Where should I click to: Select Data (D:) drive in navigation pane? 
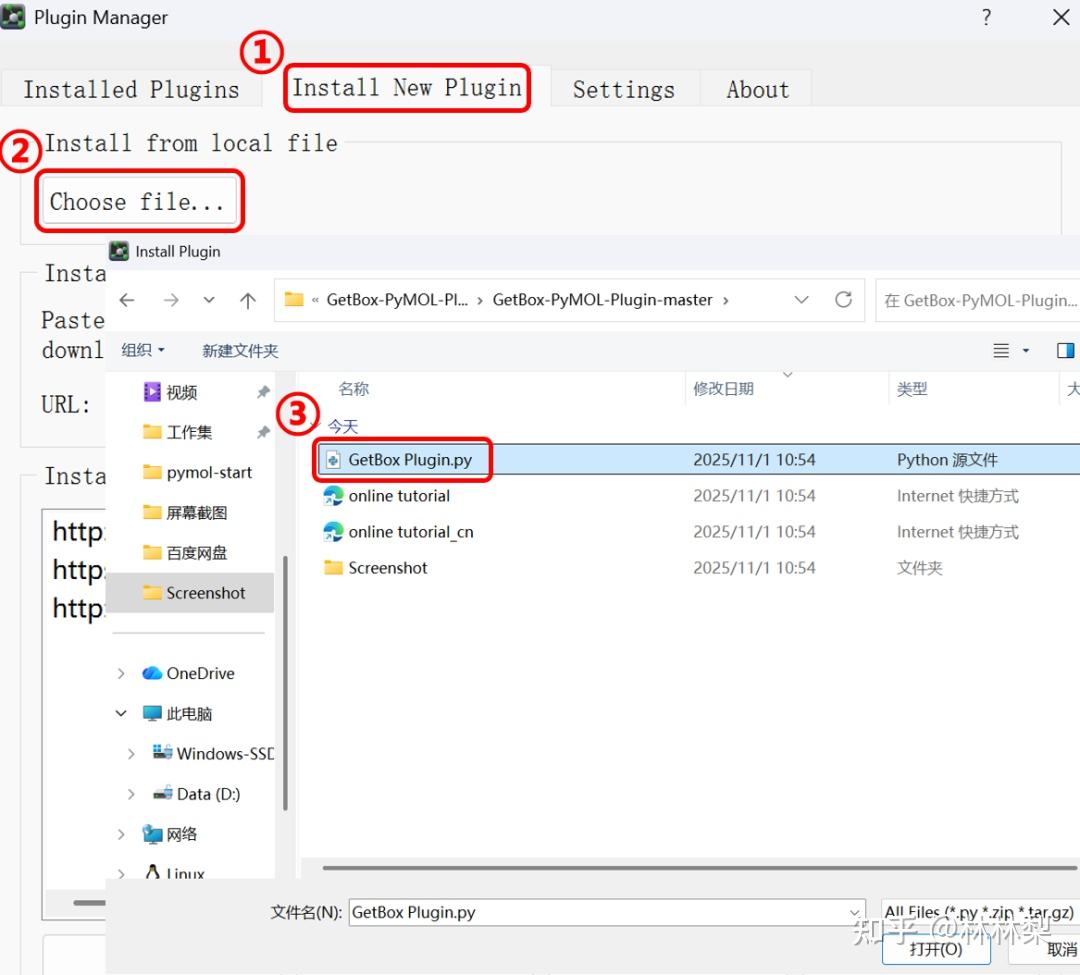click(x=196, y=794)
